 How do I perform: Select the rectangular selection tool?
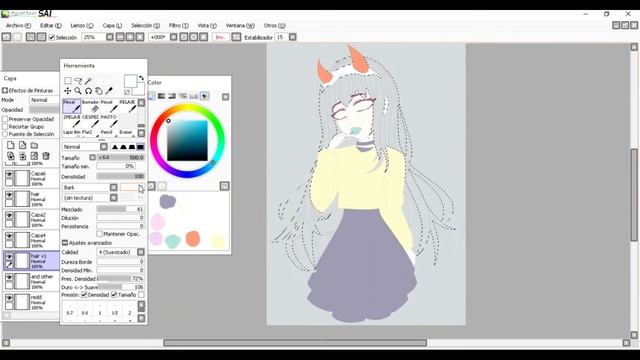[68, 81]
